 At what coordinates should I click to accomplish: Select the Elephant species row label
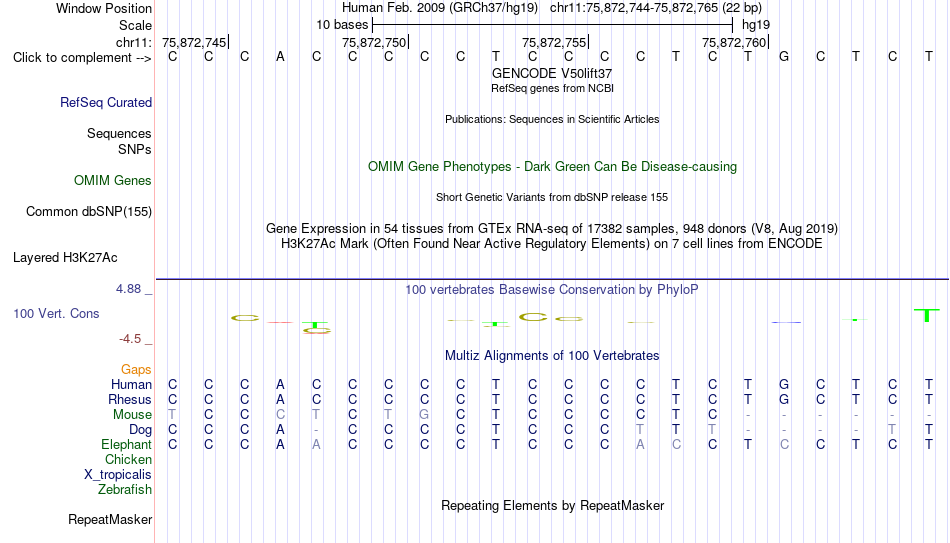[x=127, y=445]
